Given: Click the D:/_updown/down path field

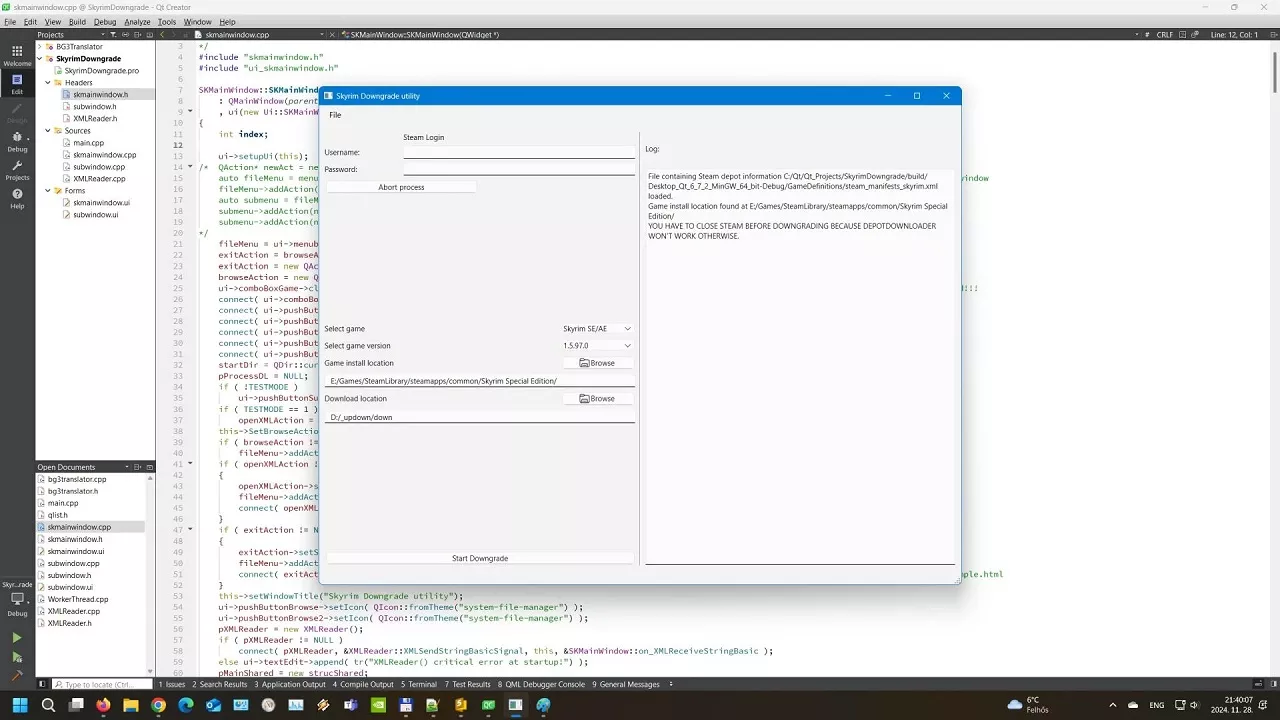Looking at the screenshot, I should (x=480, y=416).
